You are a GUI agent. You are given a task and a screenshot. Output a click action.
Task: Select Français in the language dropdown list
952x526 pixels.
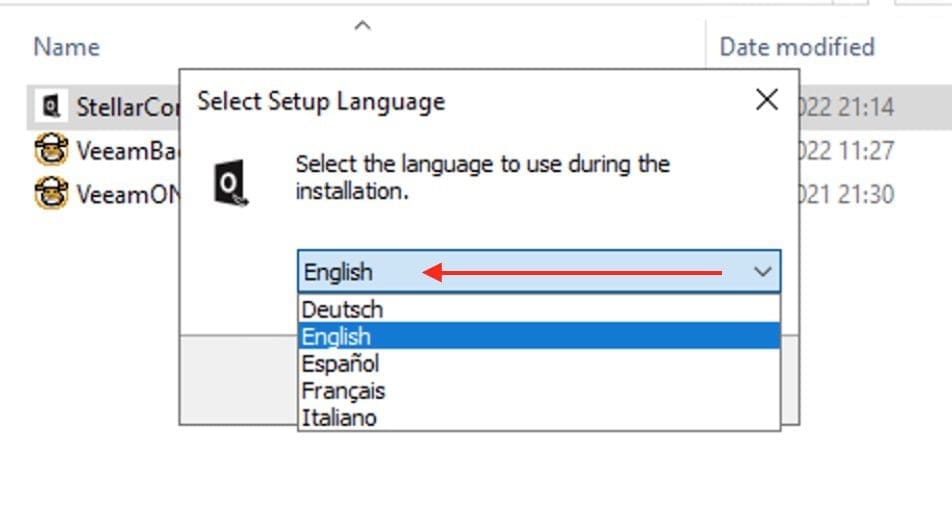coord(343,391)
